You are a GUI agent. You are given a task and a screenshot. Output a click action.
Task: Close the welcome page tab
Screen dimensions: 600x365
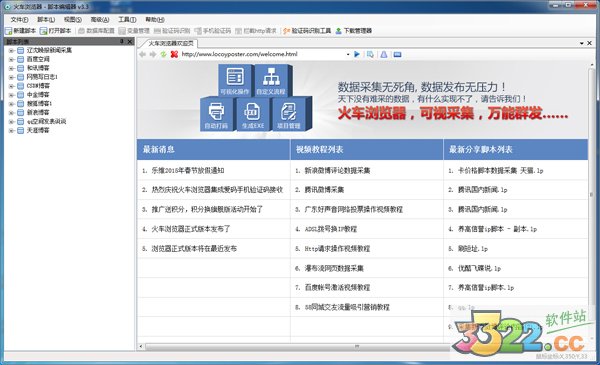pos(590,43)
